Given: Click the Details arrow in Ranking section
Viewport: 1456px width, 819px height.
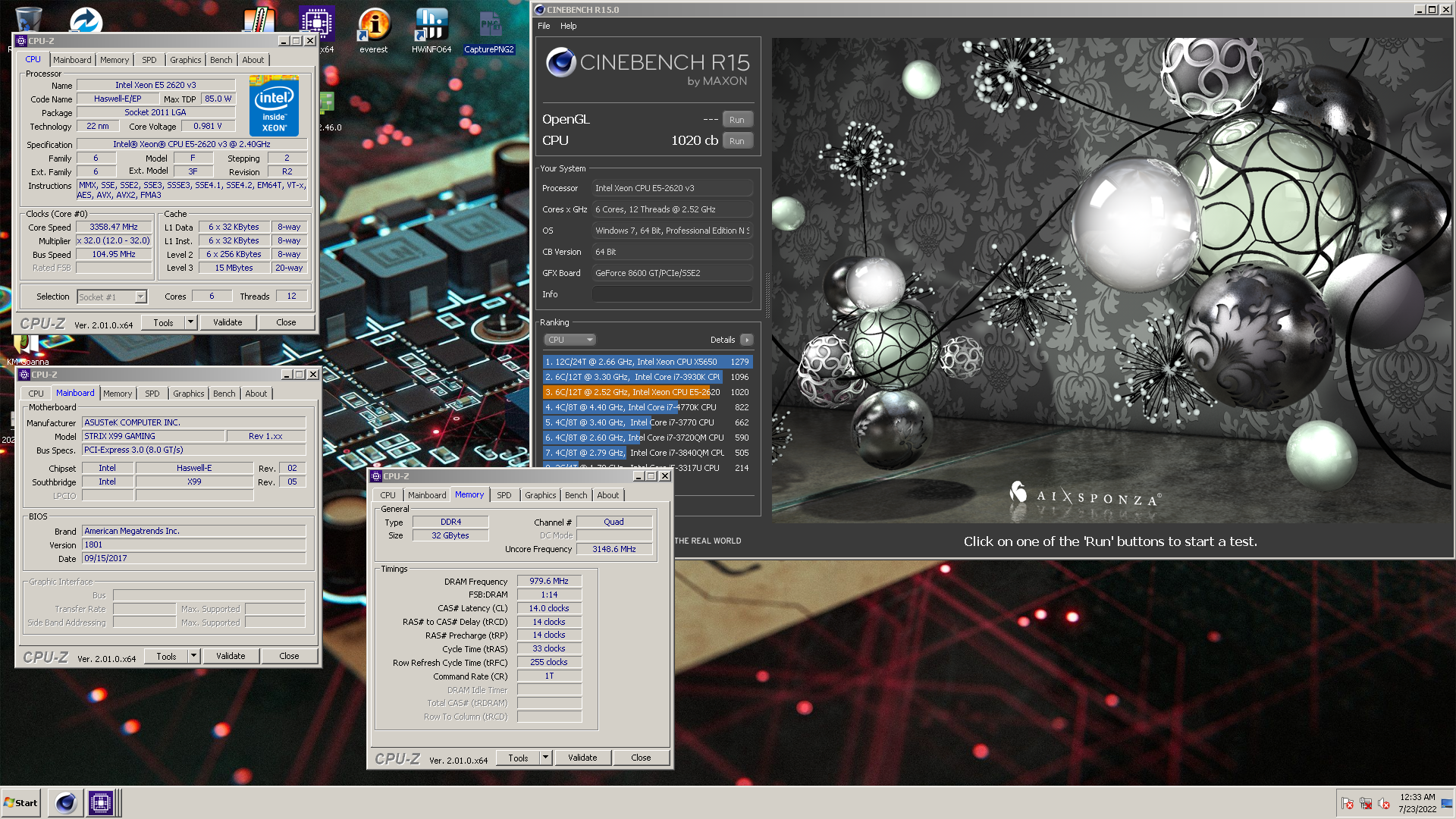Looking at the screenshot, I should click(x=747, y=340).
